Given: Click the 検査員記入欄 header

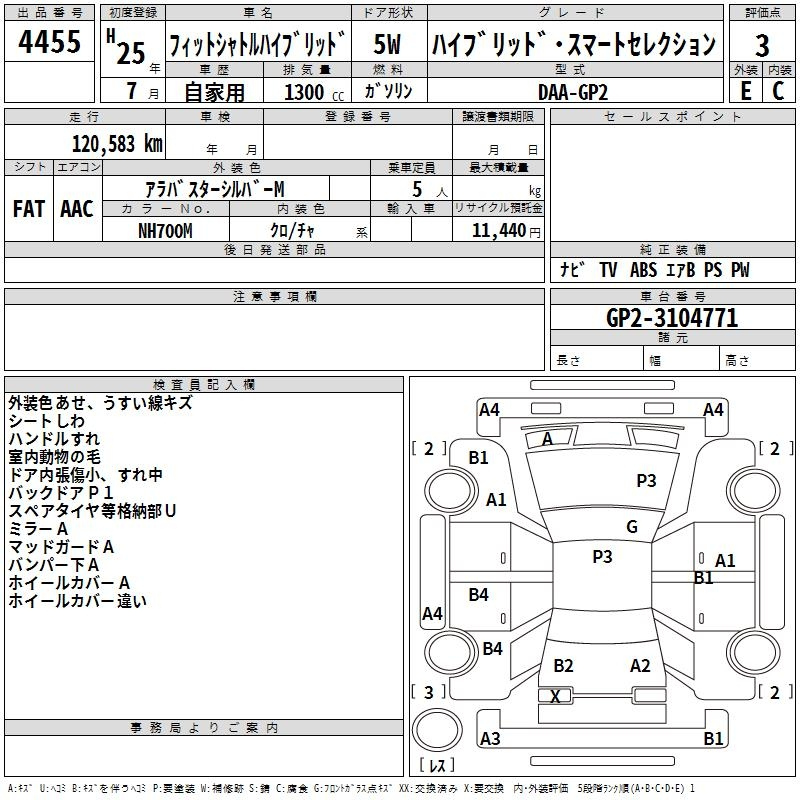Looking at the screenshot, I should coord(204,385).
